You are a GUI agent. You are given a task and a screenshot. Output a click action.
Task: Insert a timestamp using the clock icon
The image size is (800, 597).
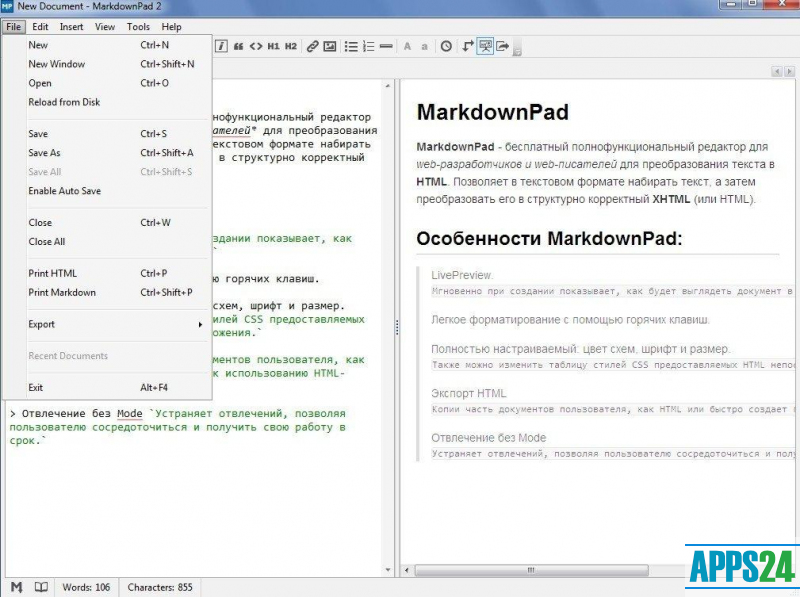click(x=446, y=46)
